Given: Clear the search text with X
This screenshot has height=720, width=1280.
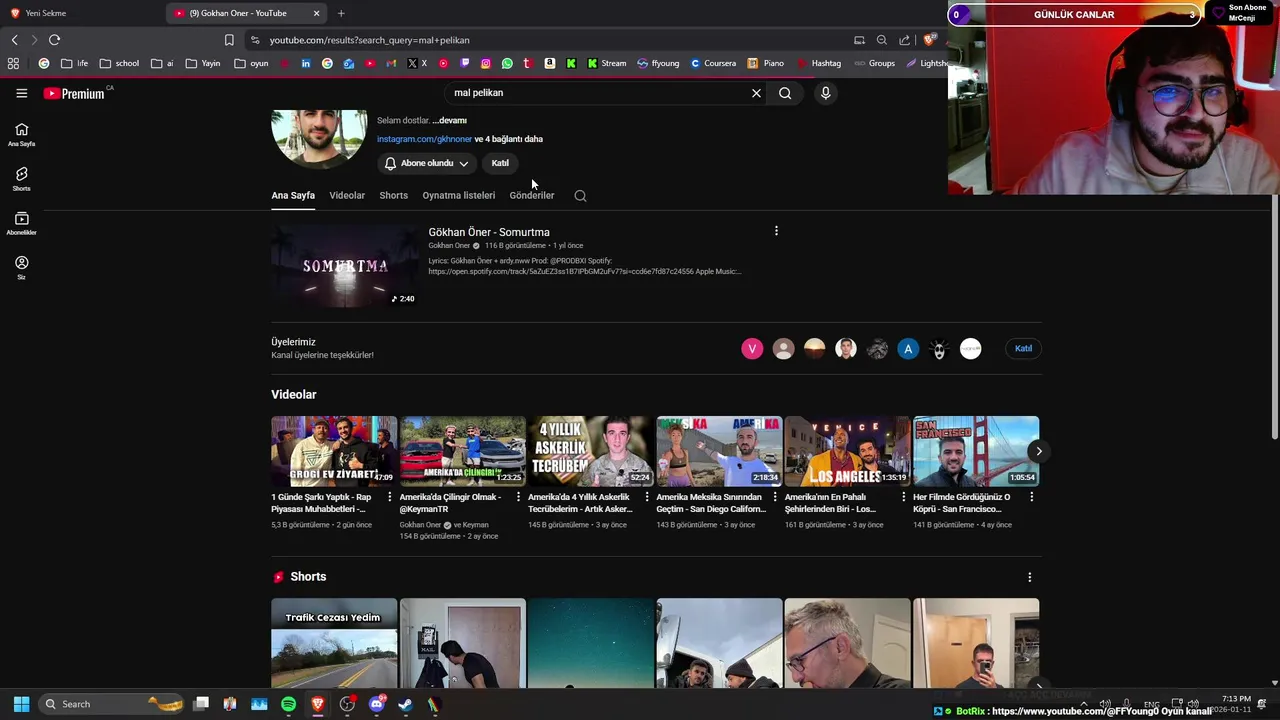Looking at the screenshot, I should (x=756, y=93).
